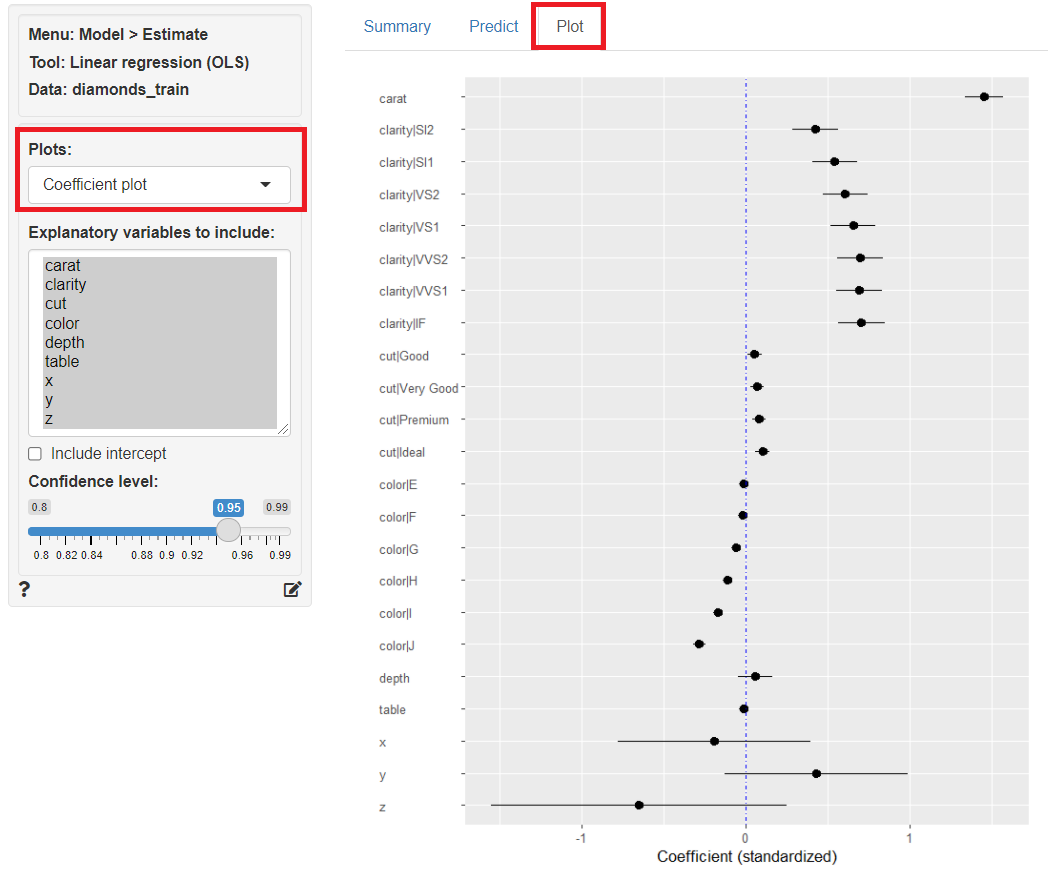Click the 0.99 maximum confidence label
1048x872 pixels.
[x=277, y=507]
